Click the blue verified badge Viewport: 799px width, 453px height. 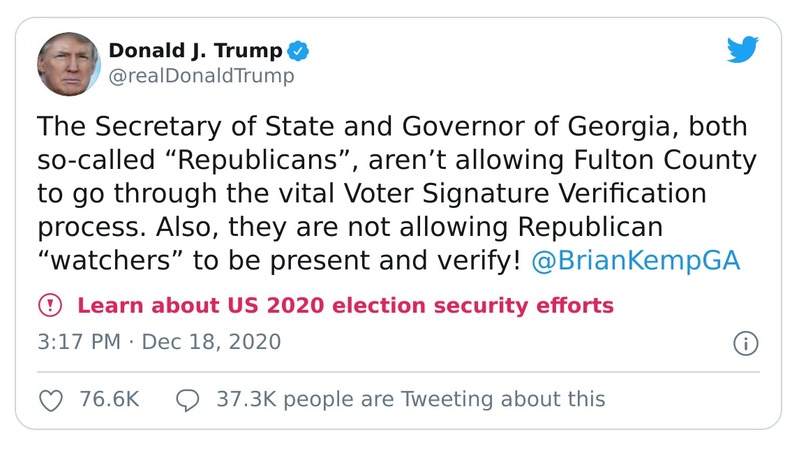pyautogui.click(x=298, y=50)
